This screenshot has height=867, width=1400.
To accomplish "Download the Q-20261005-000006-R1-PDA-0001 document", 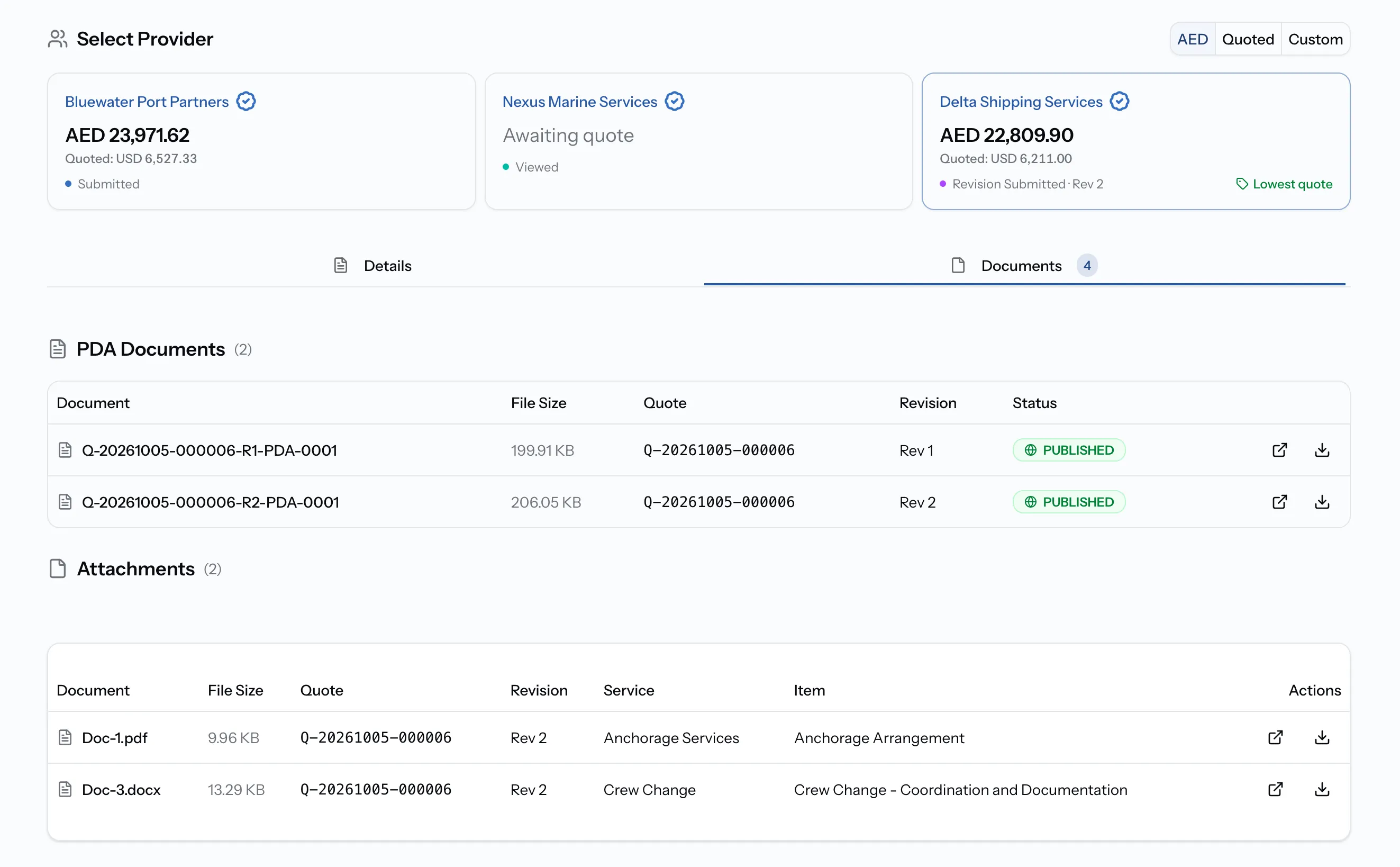I will pos(1322,450).
